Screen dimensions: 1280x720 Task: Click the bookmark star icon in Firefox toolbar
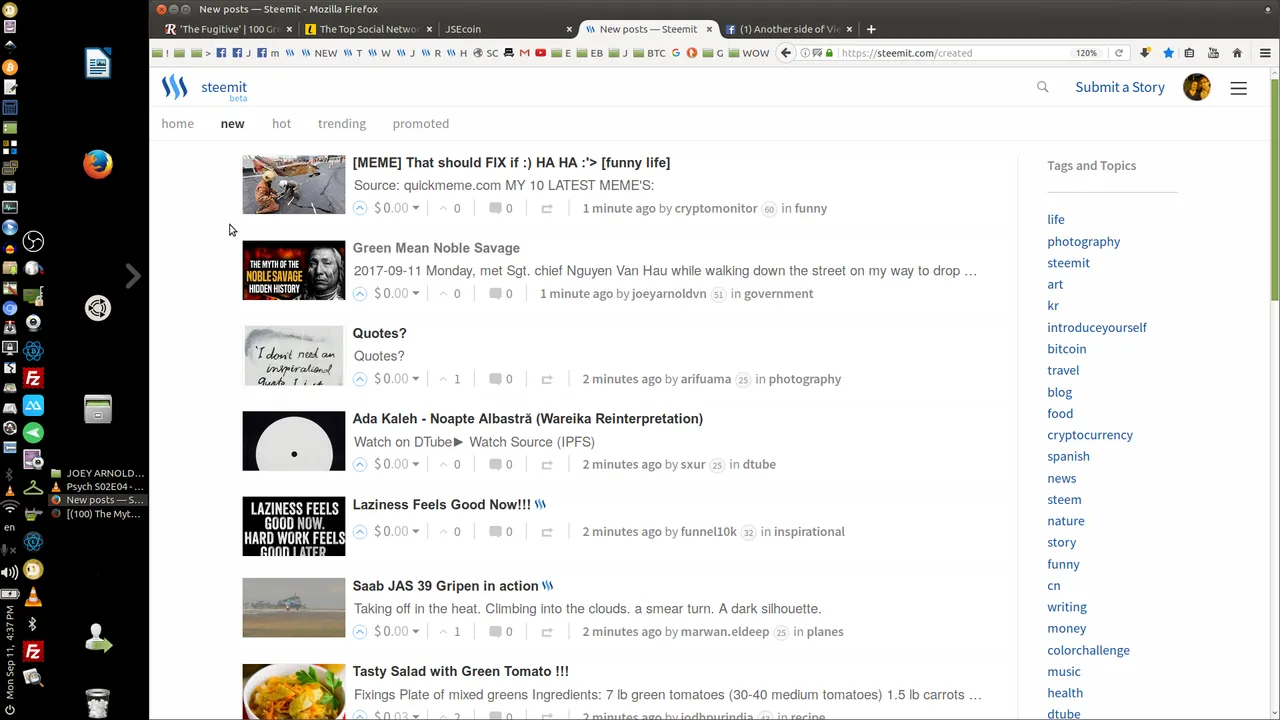pyautogui.click(x=1168, y=53)
